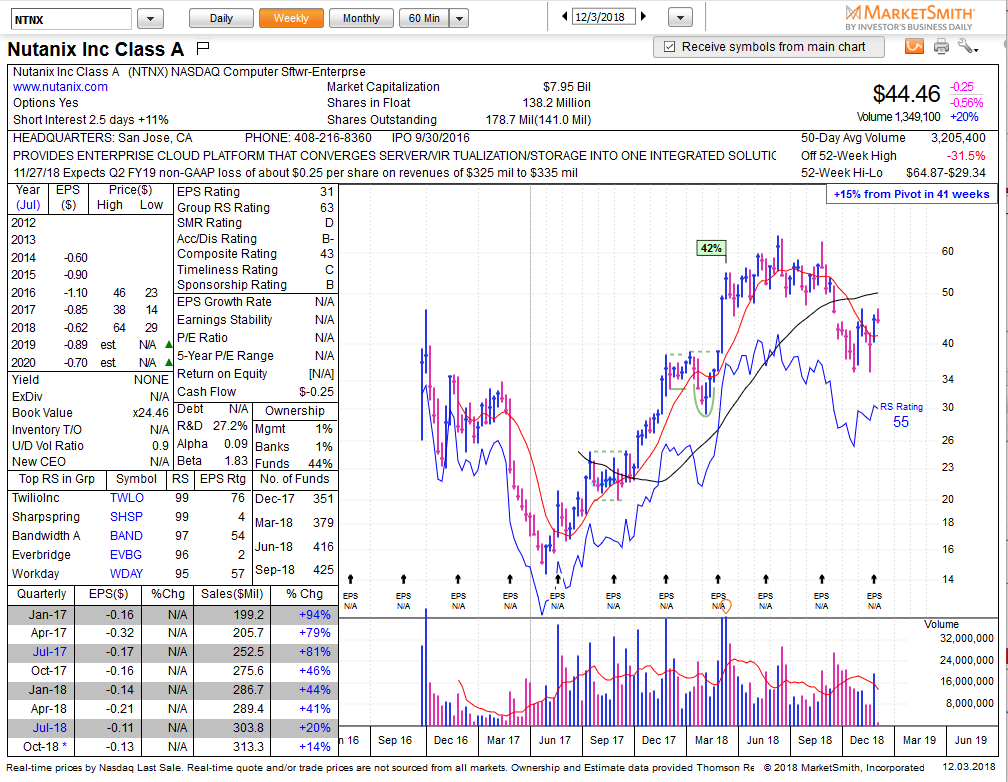Select the EPS arrow marker above Sep 17
Image resolution: width=1008 pixels, height=782 pixels.
[x=614, y=579]
